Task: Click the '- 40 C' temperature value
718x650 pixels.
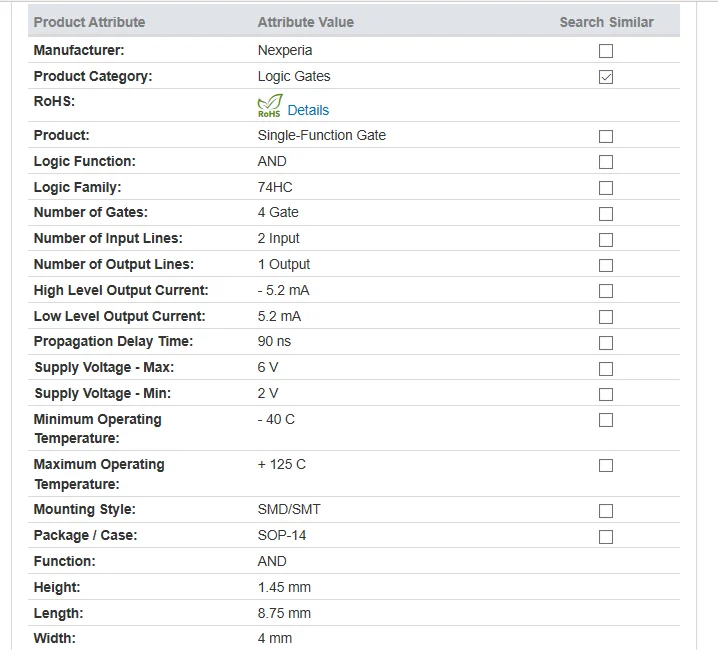Action: click(276, 420)
